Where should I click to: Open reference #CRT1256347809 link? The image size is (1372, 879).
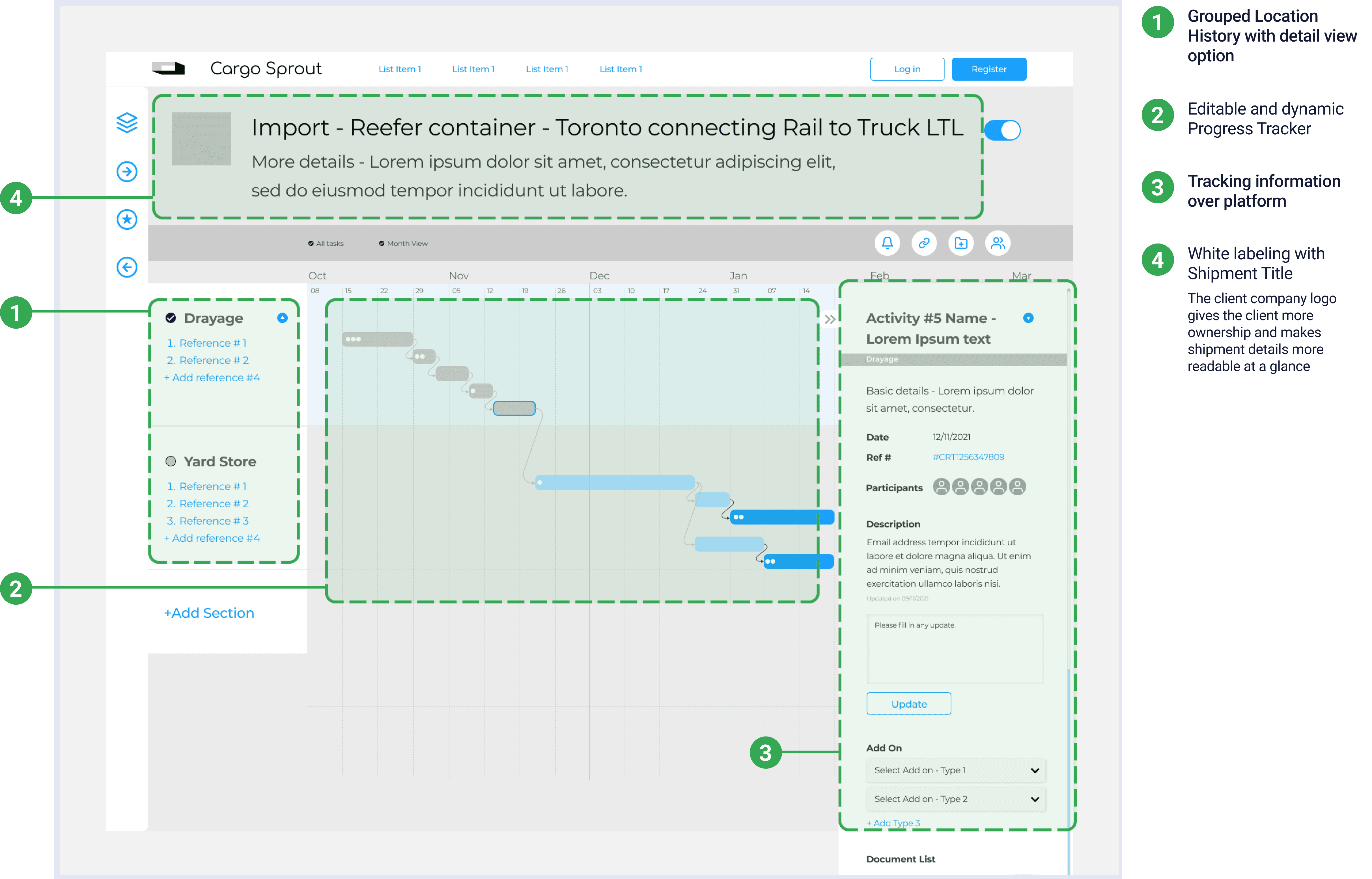[968, 457]
